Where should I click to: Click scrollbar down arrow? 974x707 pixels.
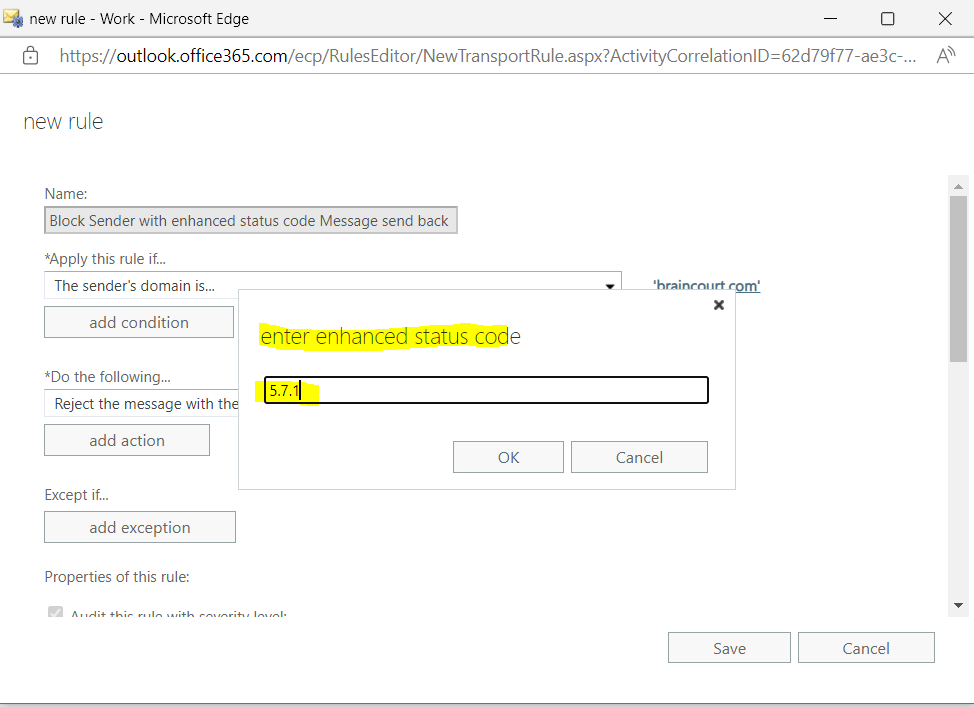958,605
